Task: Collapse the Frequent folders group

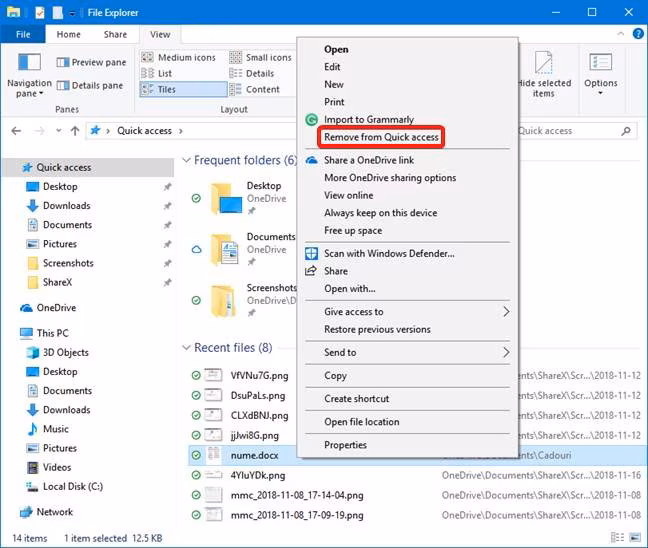Action: point(186,160)
